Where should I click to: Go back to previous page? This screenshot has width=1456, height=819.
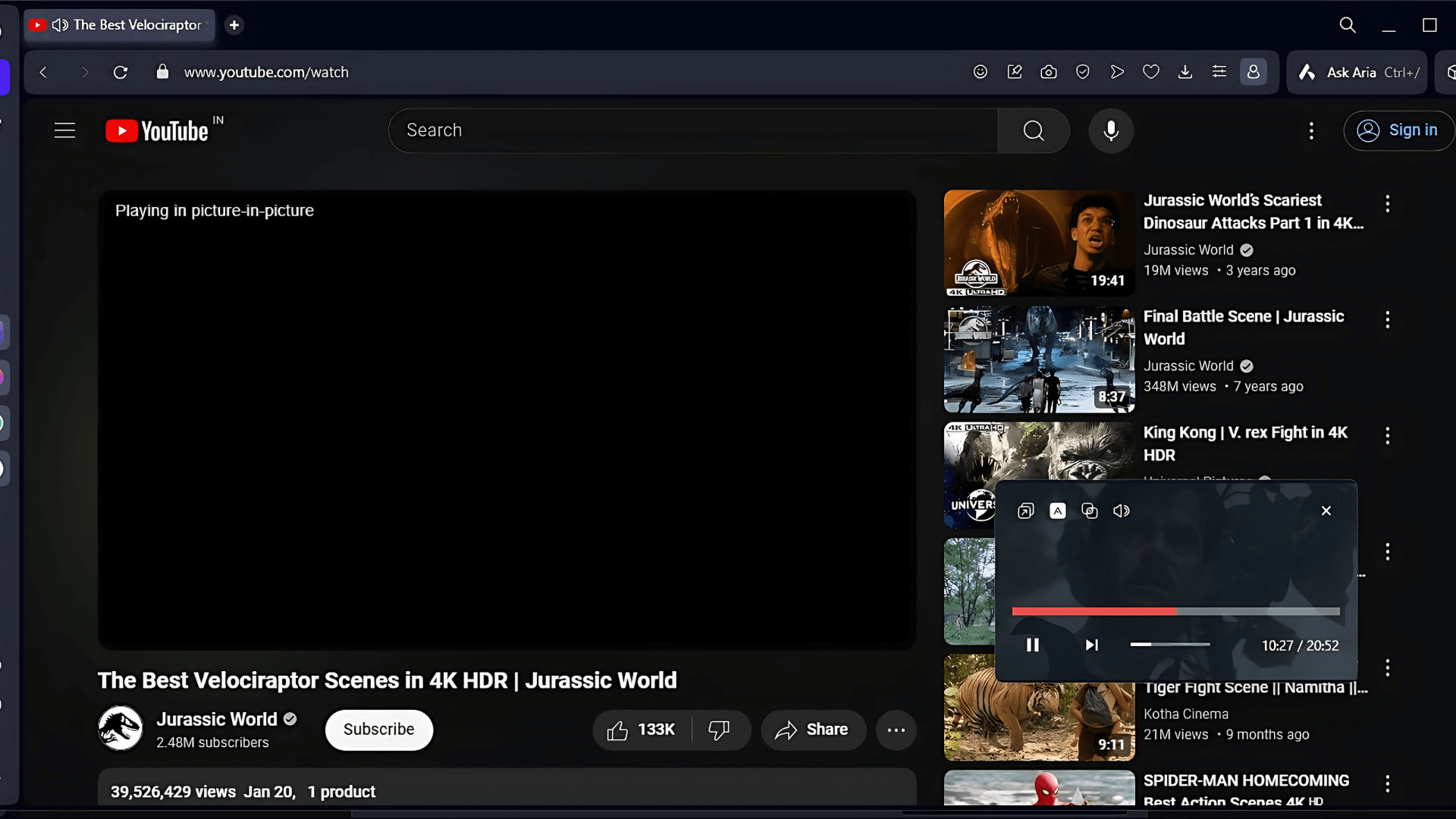click(x=43, y=72)
